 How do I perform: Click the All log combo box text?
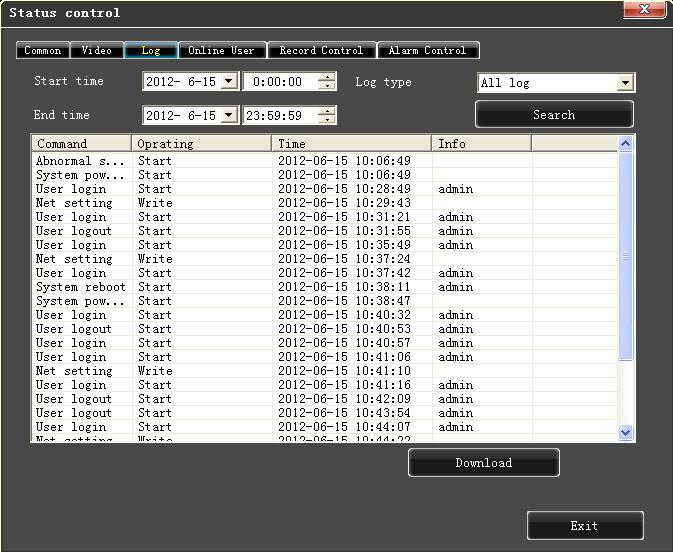point(505,83)
